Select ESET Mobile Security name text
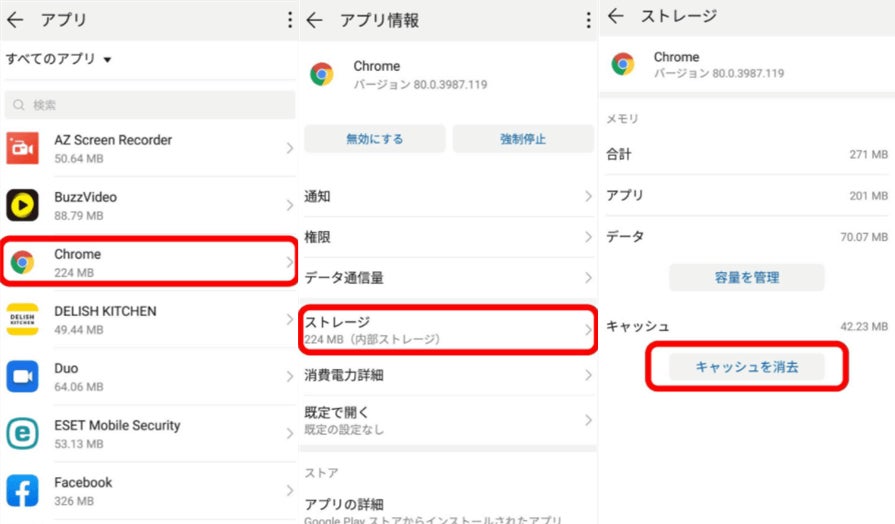Image resolution: width=895 pixels, height=524 pixels. (x=117, y=425)
